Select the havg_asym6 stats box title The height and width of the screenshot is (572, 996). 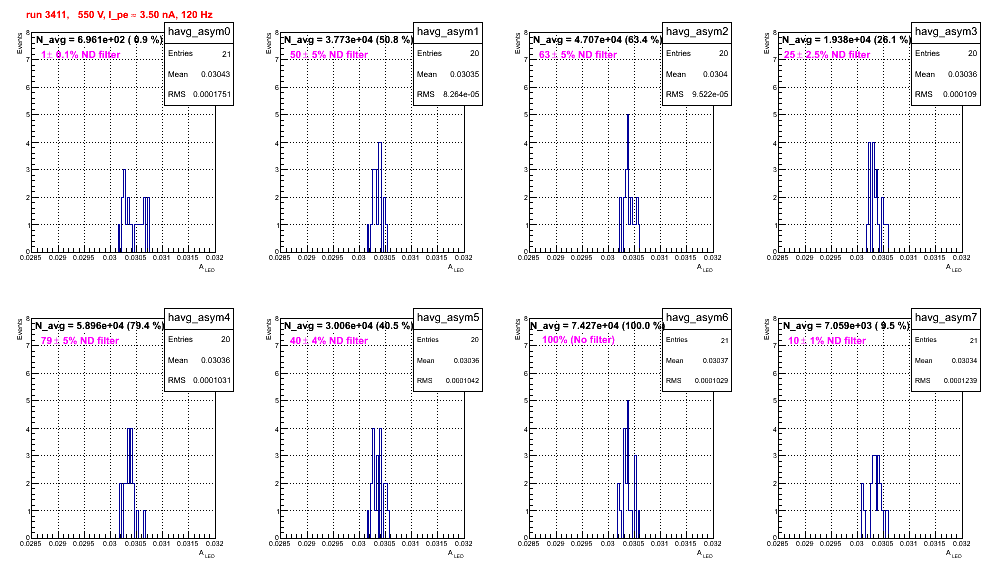pos(697,318)
